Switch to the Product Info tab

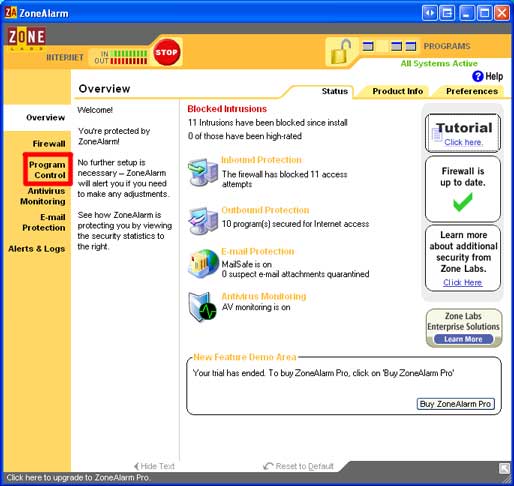click(x=397, y=91)
